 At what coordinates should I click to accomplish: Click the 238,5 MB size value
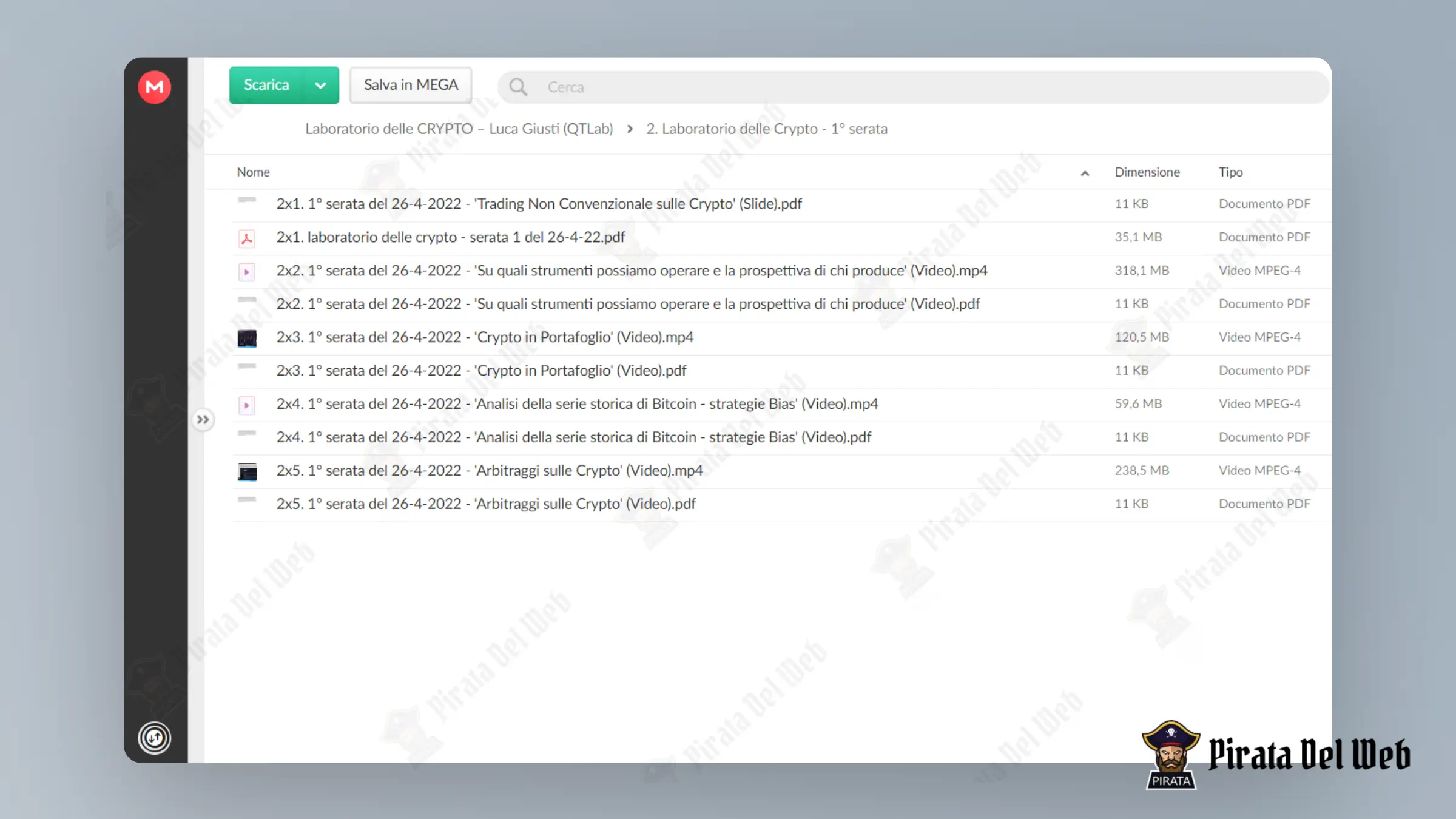[1142, 471]
